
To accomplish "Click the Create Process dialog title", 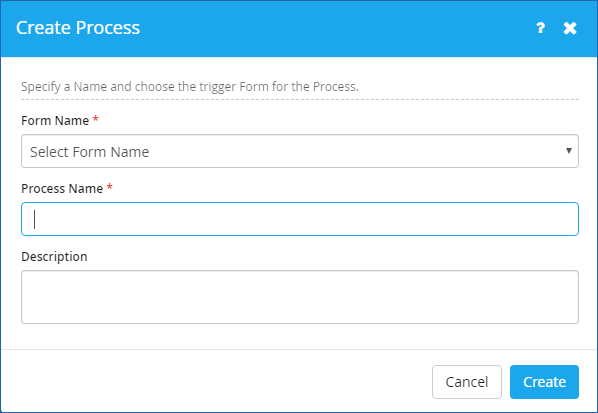I will point(78,28).
